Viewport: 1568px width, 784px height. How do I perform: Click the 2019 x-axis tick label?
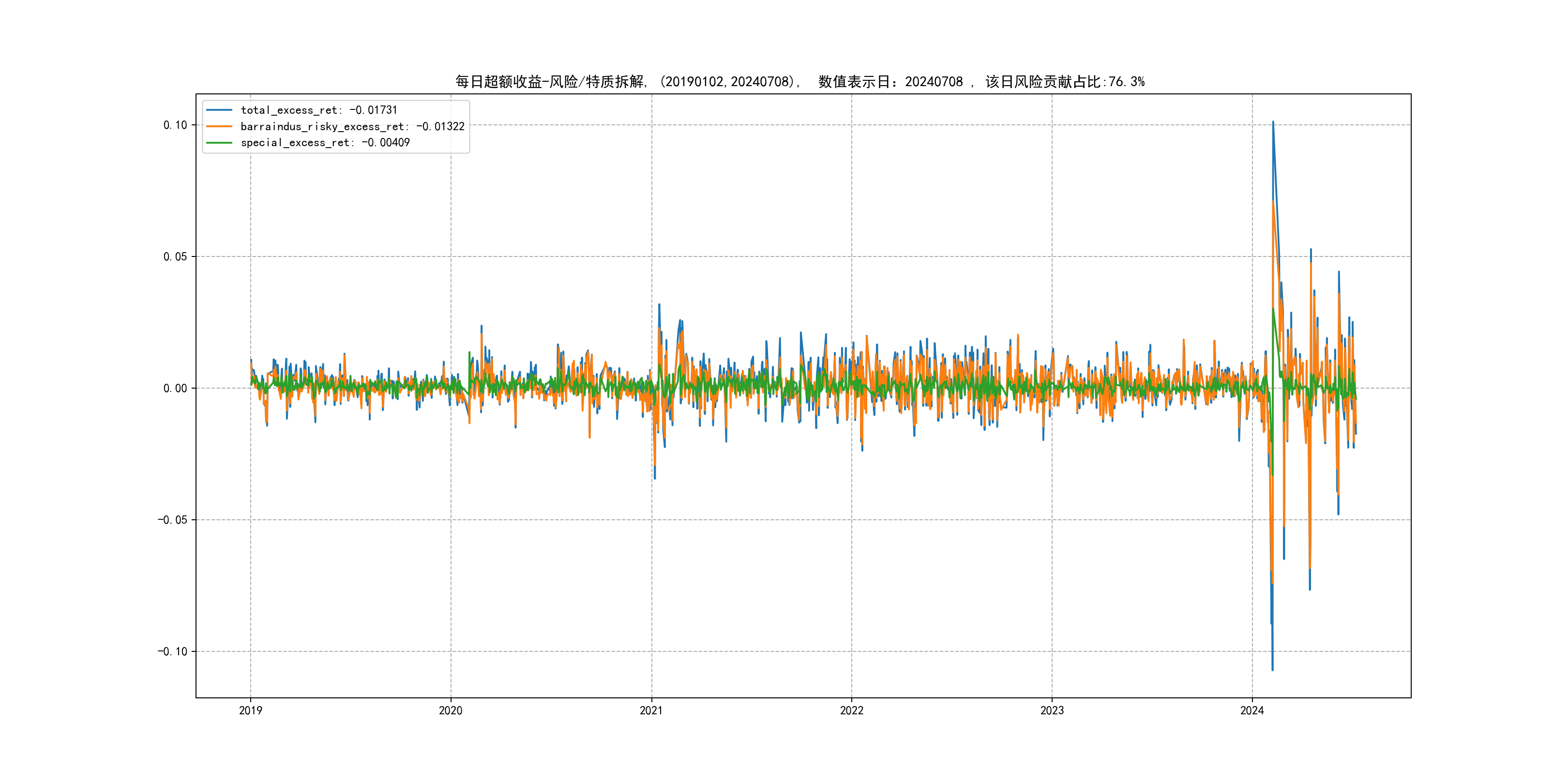[250, 710]
